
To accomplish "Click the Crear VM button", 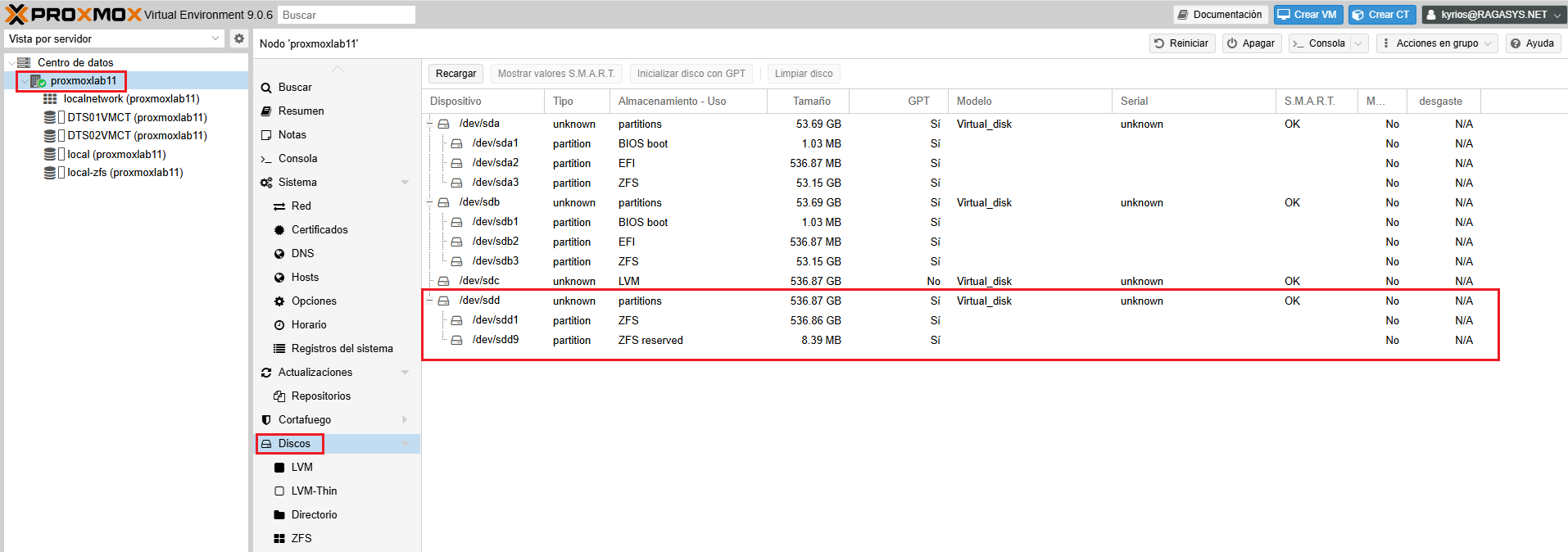I will tap(1308, 15).
